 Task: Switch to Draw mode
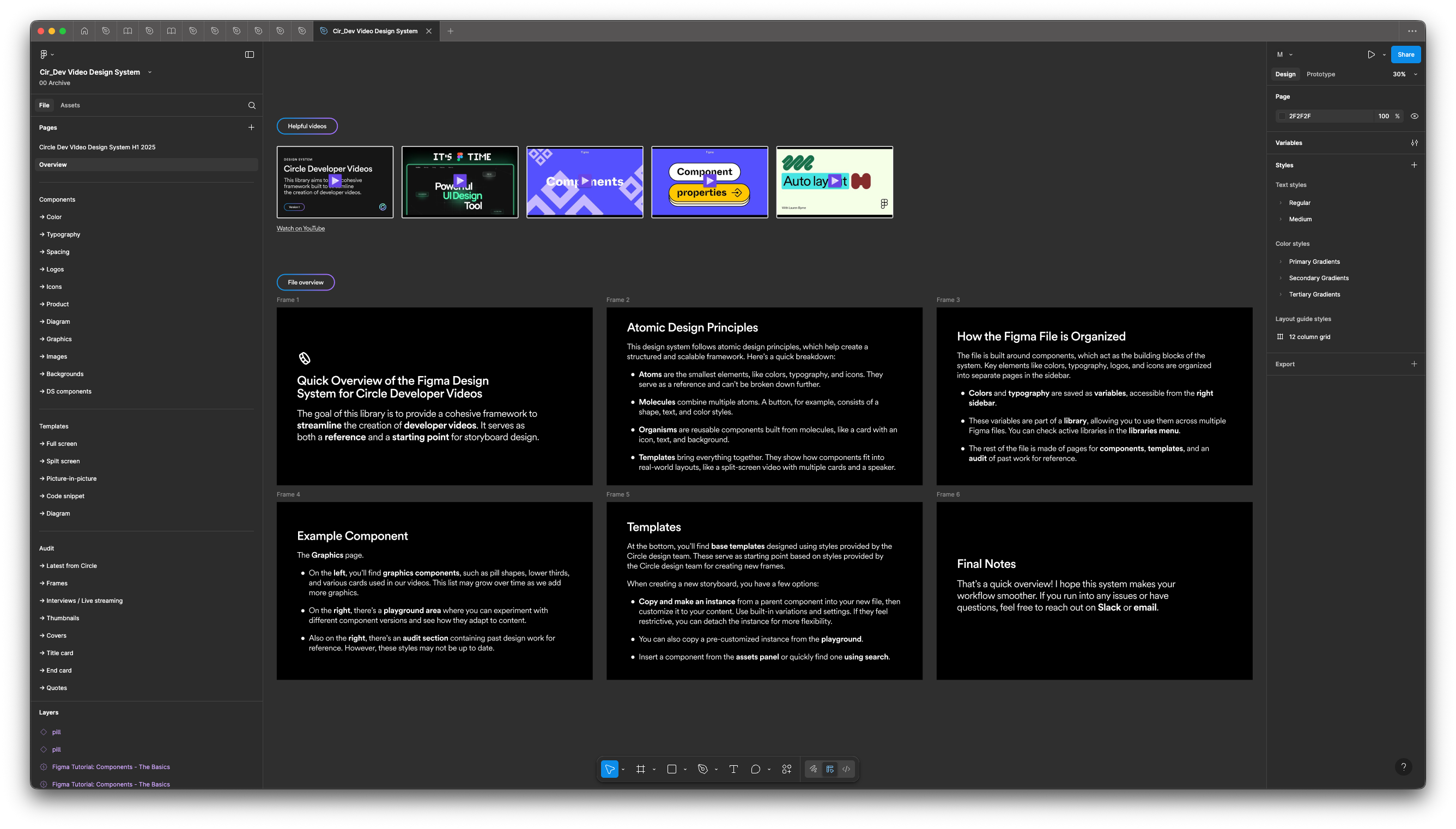(x=814, y=769)
